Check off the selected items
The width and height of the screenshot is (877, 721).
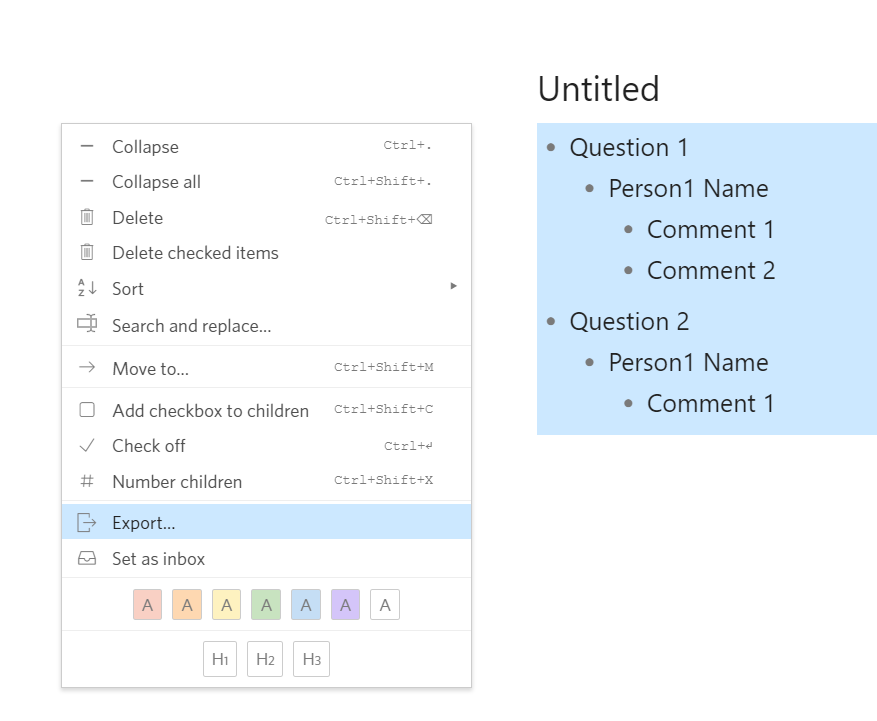(150, 445)
